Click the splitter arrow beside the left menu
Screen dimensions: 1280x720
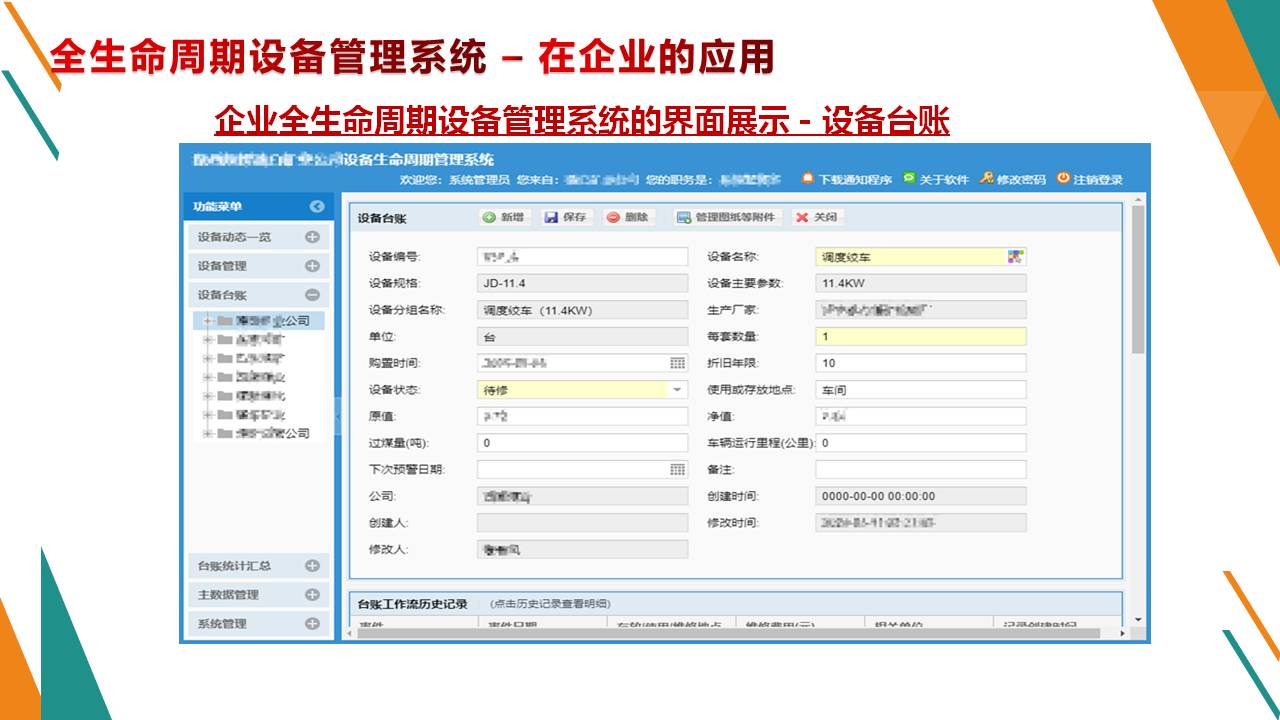point(339,416)
